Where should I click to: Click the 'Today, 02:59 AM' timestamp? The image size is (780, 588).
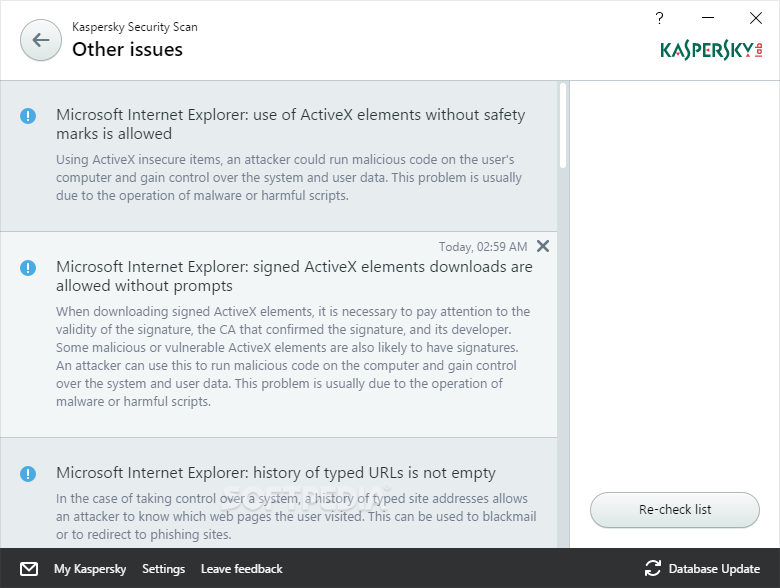pyautogui.click(x=483, y=247)
